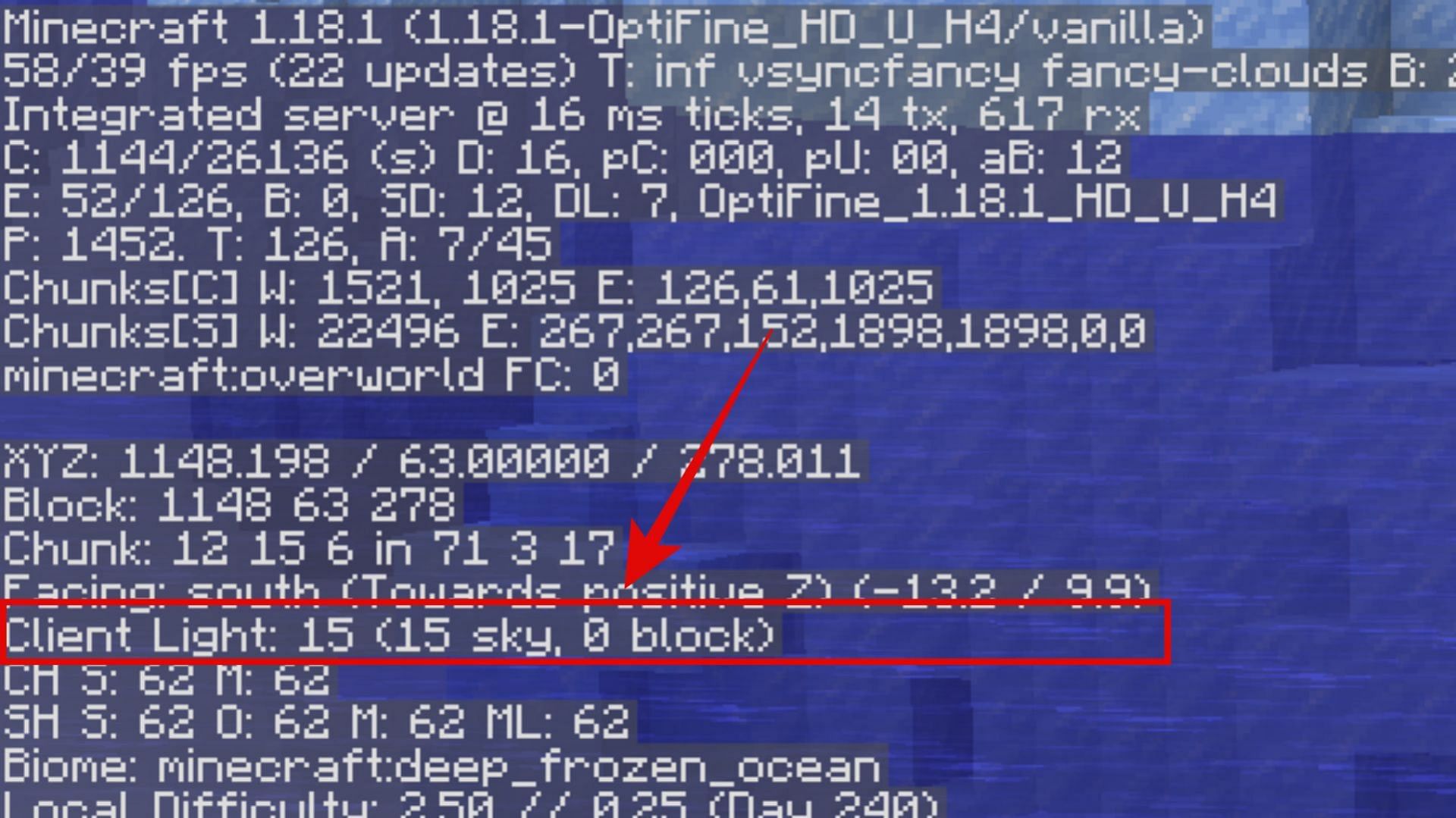
Task: Click the Chunks[C] client line
Action: click(470, 288)
